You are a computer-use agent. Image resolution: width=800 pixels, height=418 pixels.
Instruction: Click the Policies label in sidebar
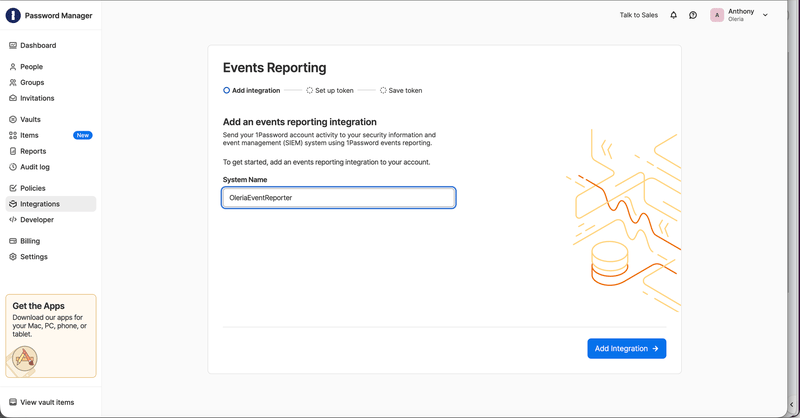coord(33,188)
